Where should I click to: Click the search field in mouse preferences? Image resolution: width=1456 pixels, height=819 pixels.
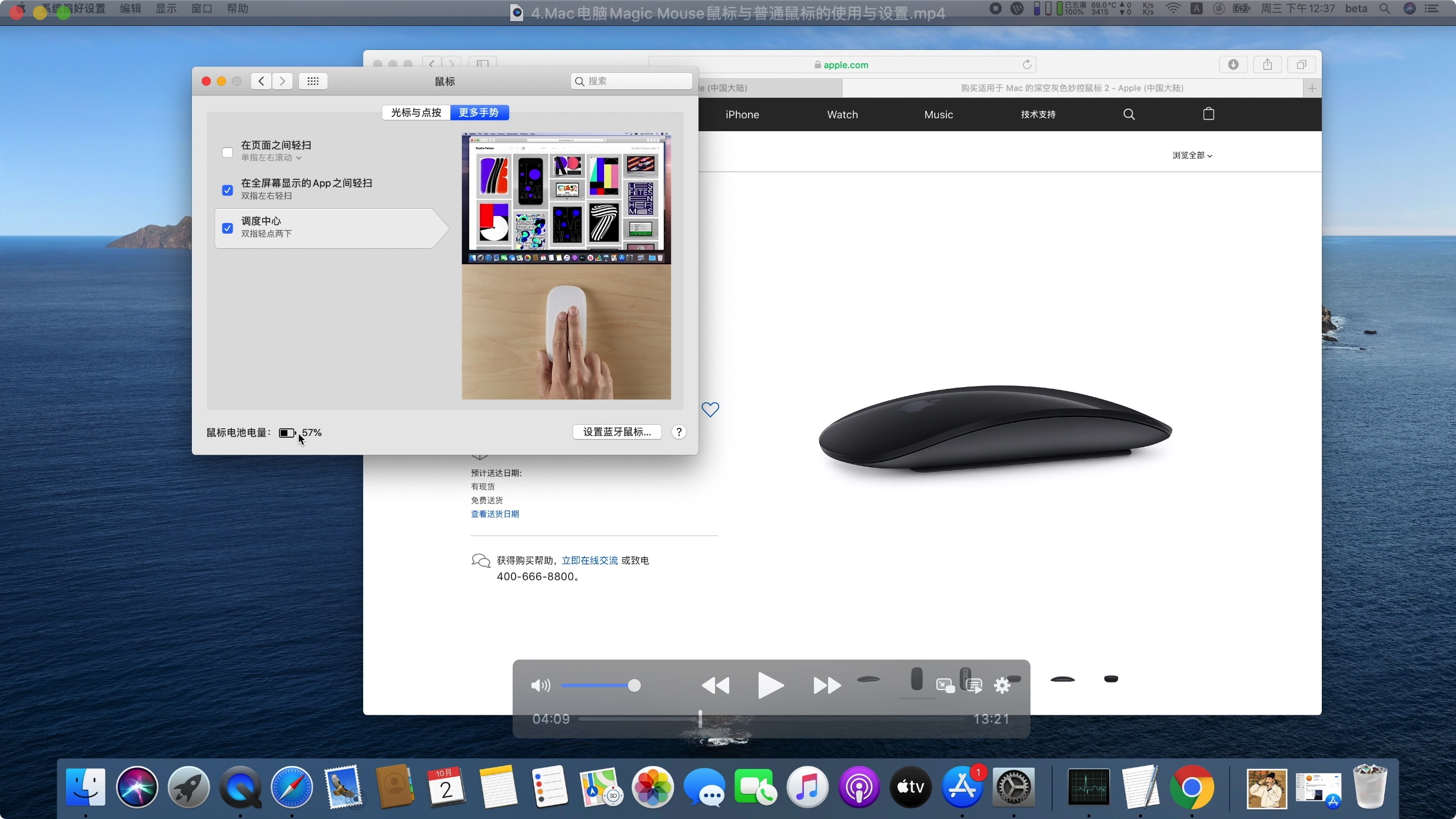pyautogui.click(x=631, y=81)
